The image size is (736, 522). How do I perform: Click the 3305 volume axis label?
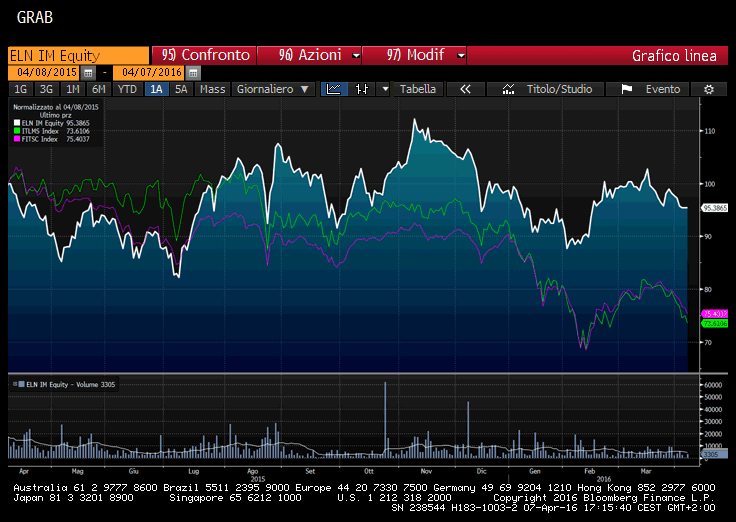tap(714, 454)
